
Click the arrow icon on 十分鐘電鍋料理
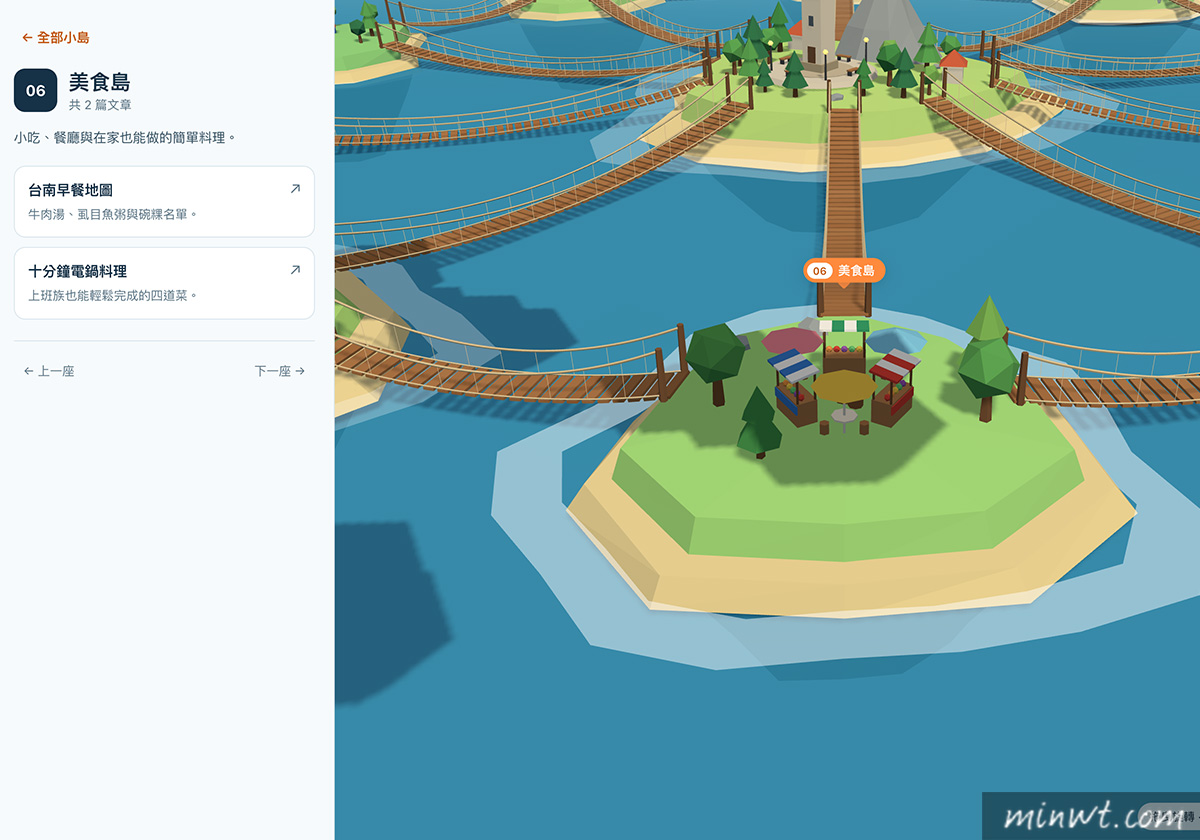coord(295,270)
